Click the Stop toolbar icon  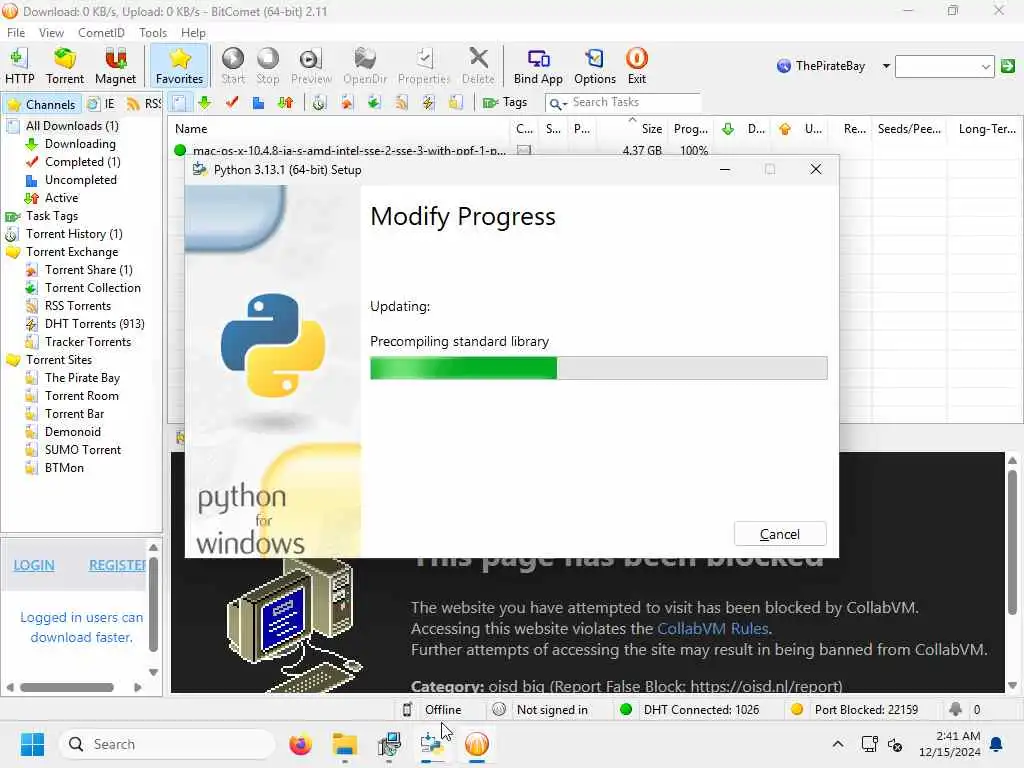pos(267,66)
